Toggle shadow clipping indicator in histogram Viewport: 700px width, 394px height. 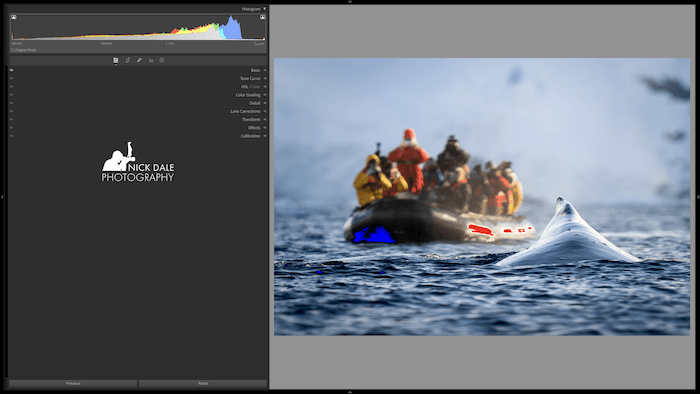[x=14, y=17]
